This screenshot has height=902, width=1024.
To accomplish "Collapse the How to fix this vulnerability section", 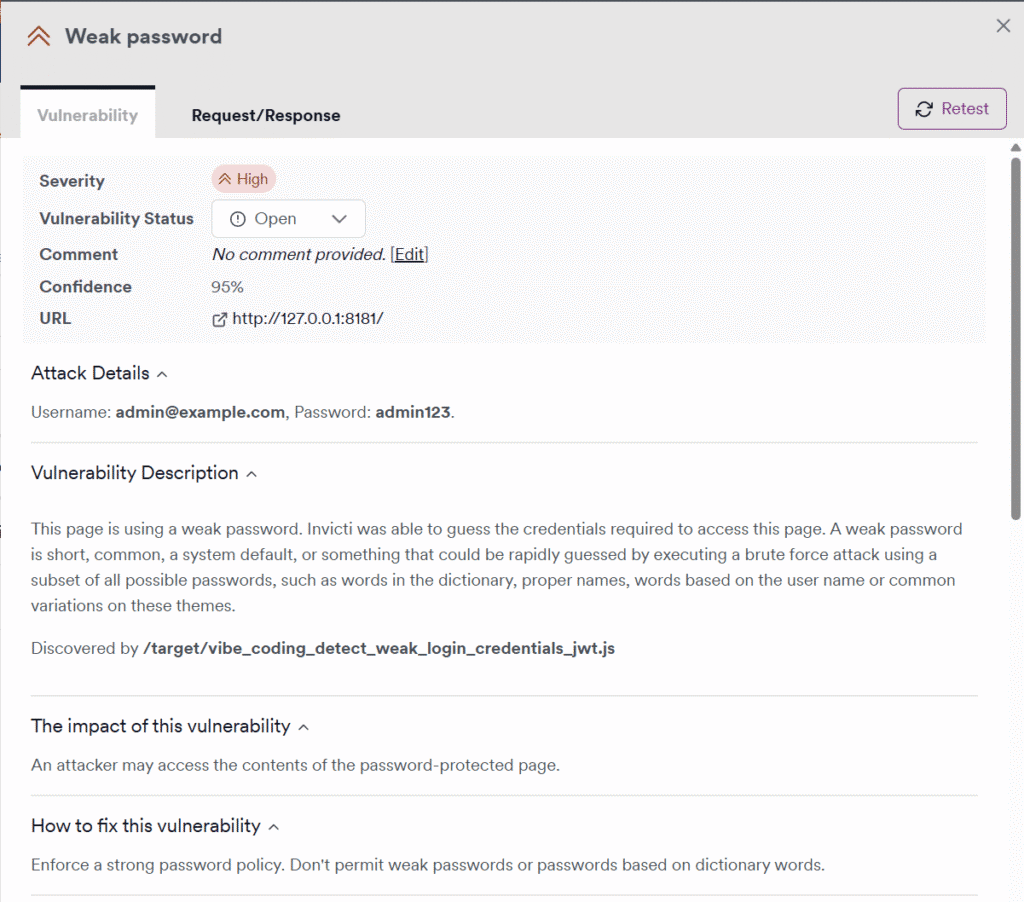I will pos(275,826).
